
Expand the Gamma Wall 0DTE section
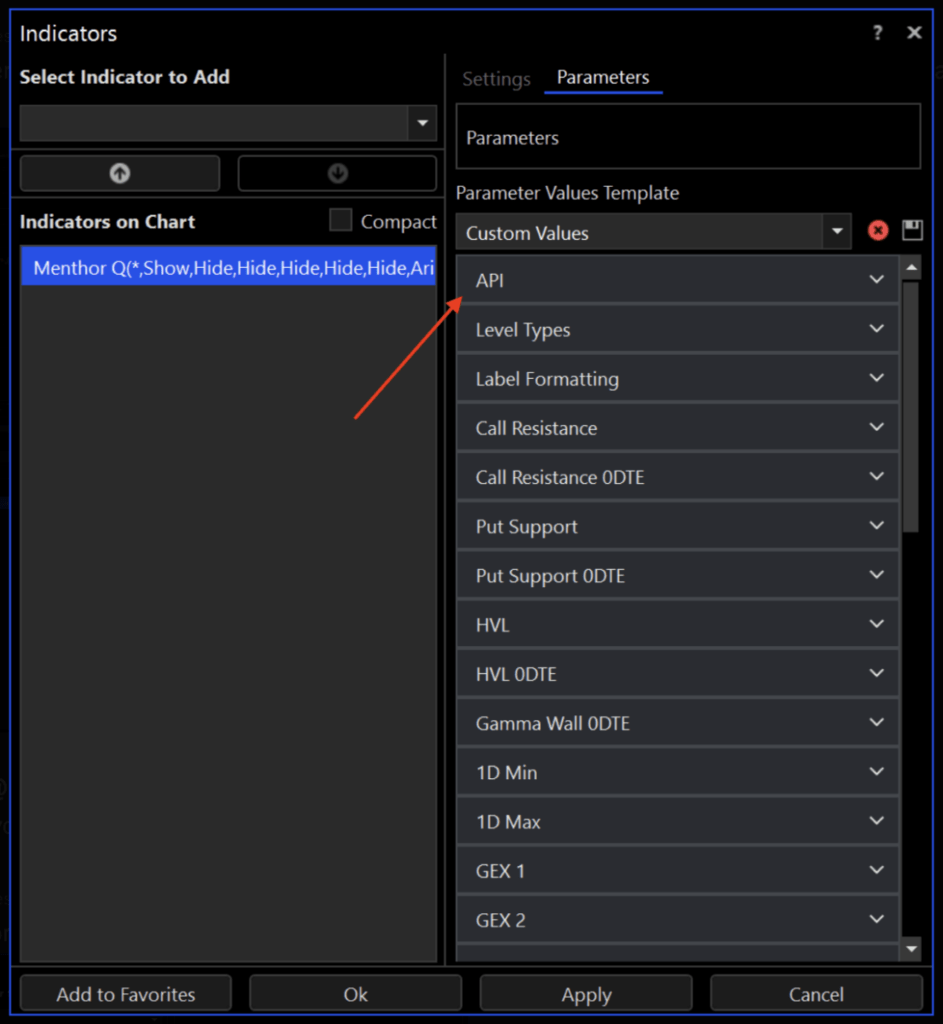click(x=677, y=722)
